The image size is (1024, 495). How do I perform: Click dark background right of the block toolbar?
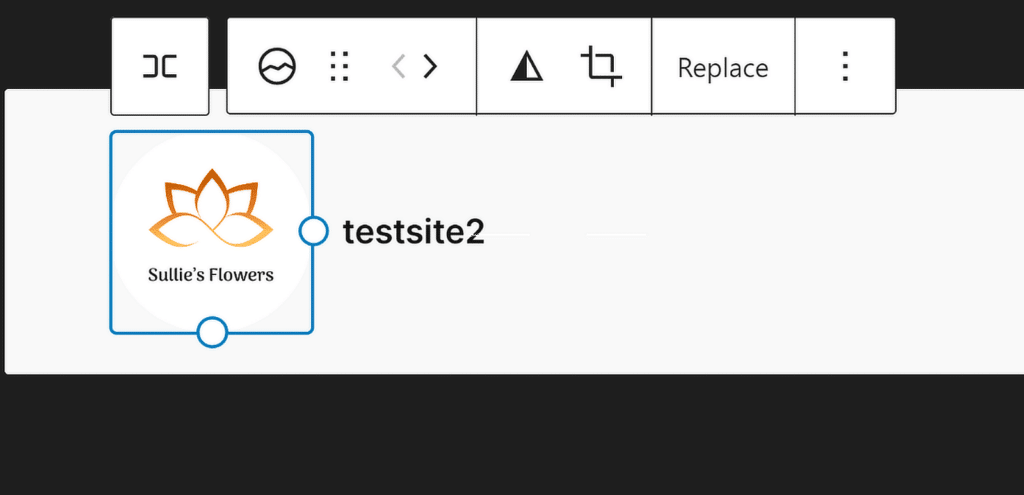[960, 45]
